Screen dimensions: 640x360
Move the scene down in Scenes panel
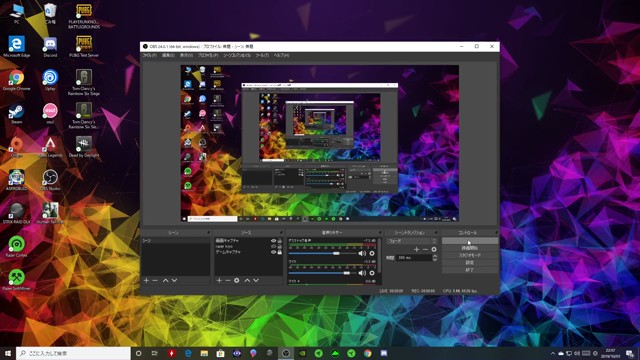pyautogui.click(x=174, y=280)
